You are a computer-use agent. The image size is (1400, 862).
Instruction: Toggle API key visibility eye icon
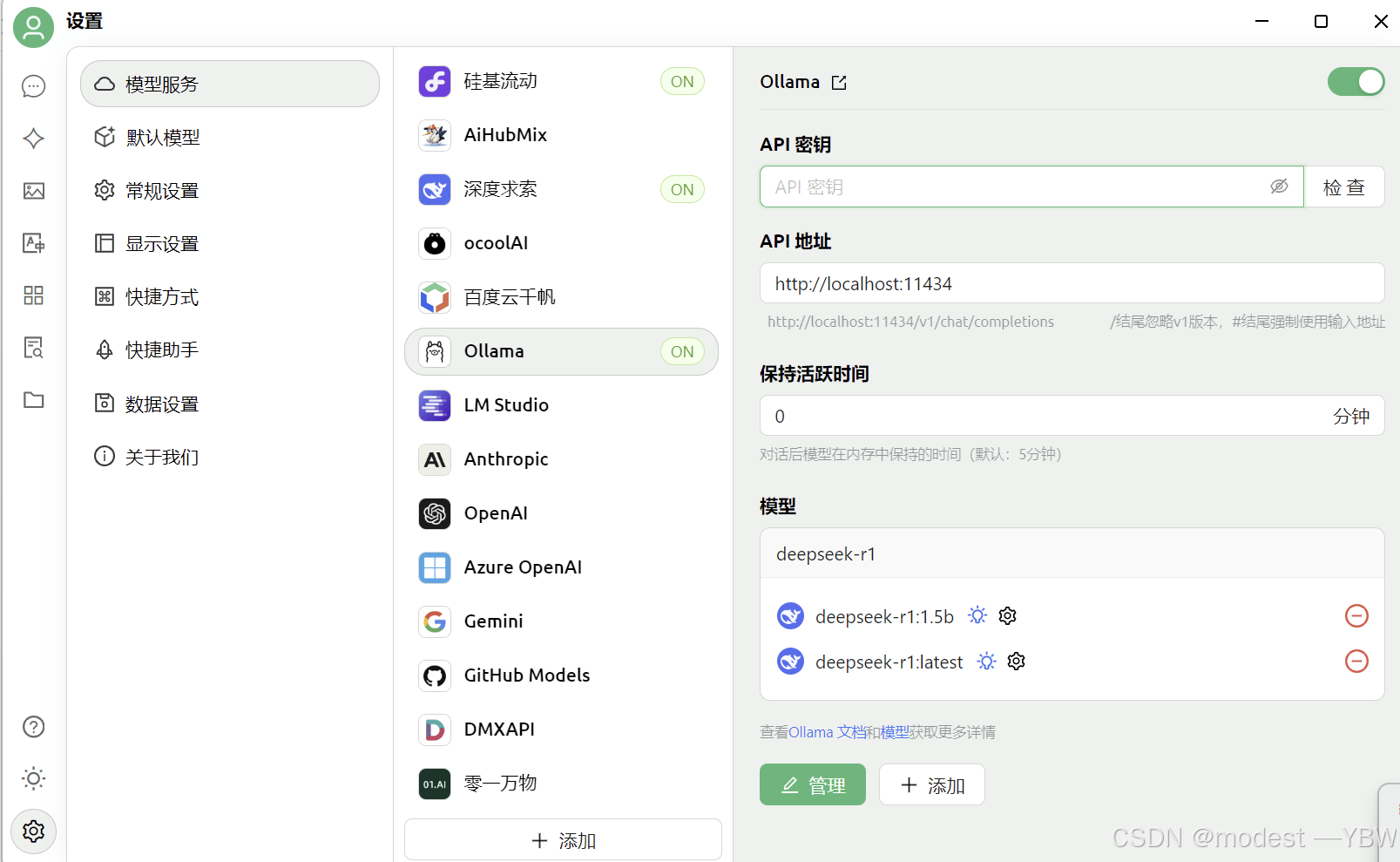(x=1279, y=187)
